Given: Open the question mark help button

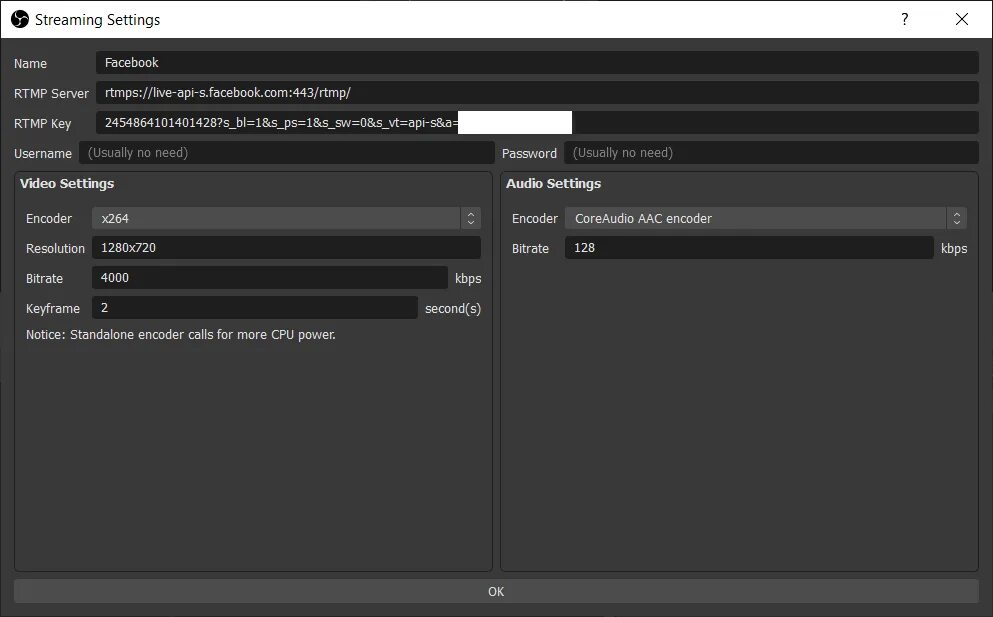Looking at the screenshot, I should 904,20.
